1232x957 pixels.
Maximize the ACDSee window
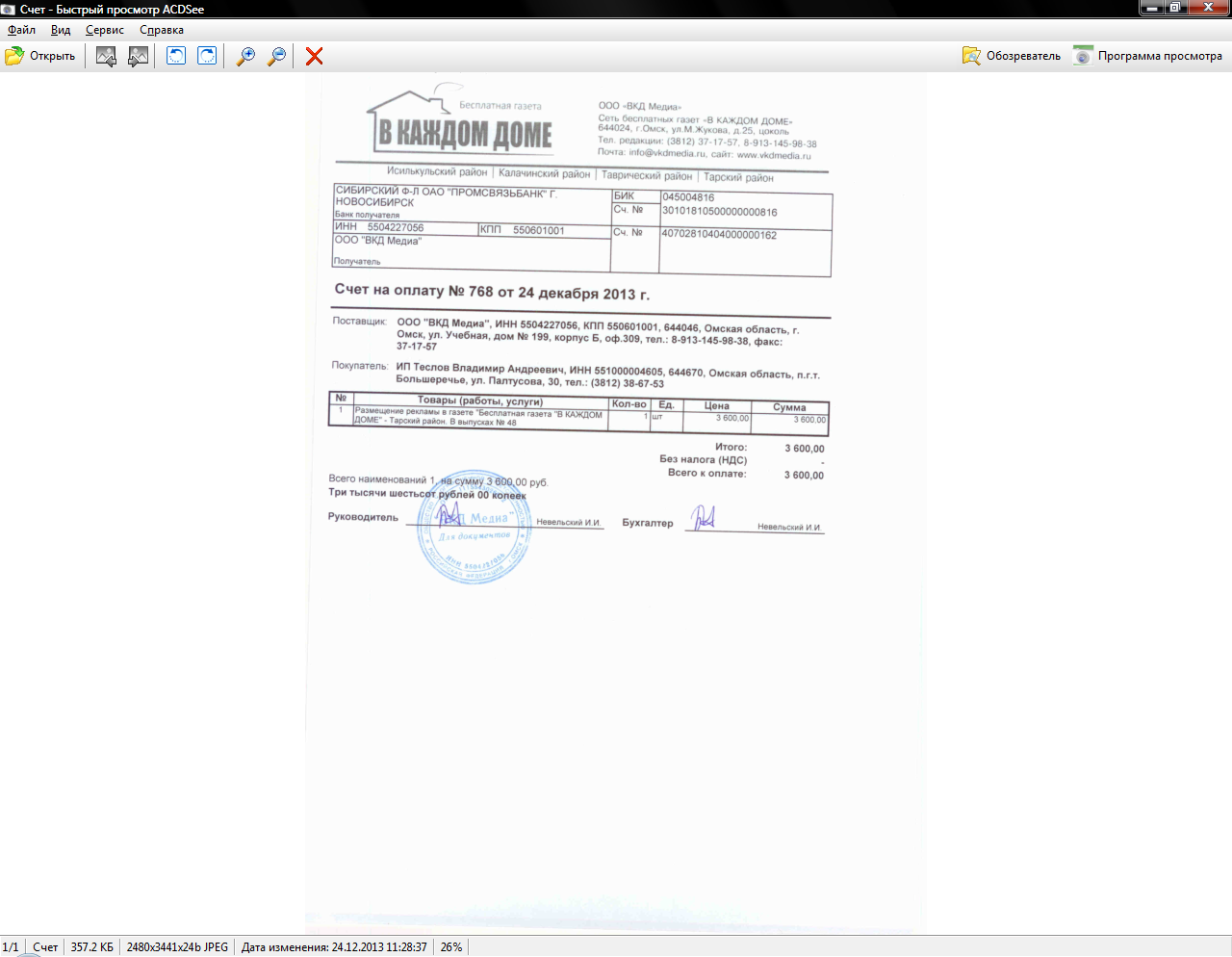click(1175, 8)
